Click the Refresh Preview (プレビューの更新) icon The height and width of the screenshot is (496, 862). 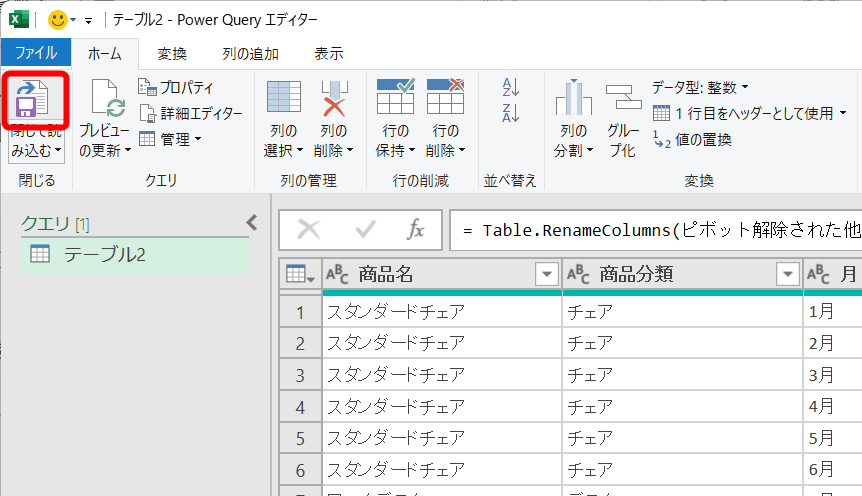108,98
